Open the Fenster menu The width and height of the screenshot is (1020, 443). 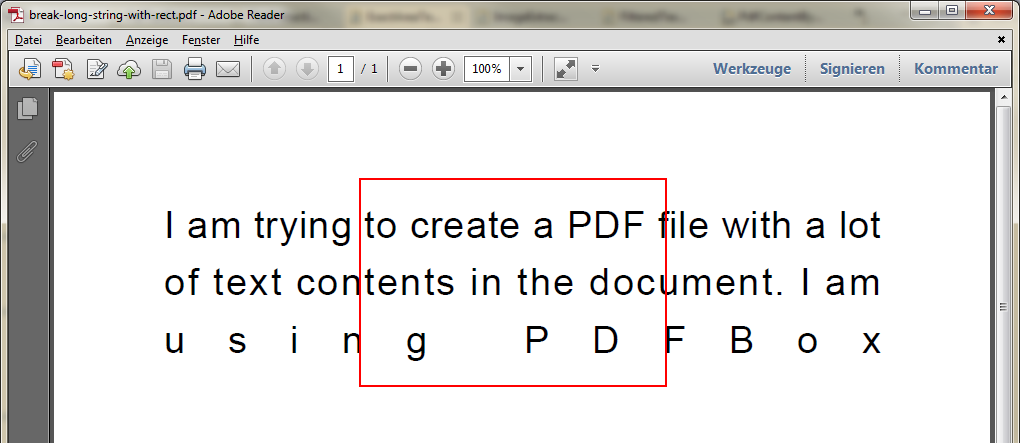pyautogui.click(x=201, y=40)
